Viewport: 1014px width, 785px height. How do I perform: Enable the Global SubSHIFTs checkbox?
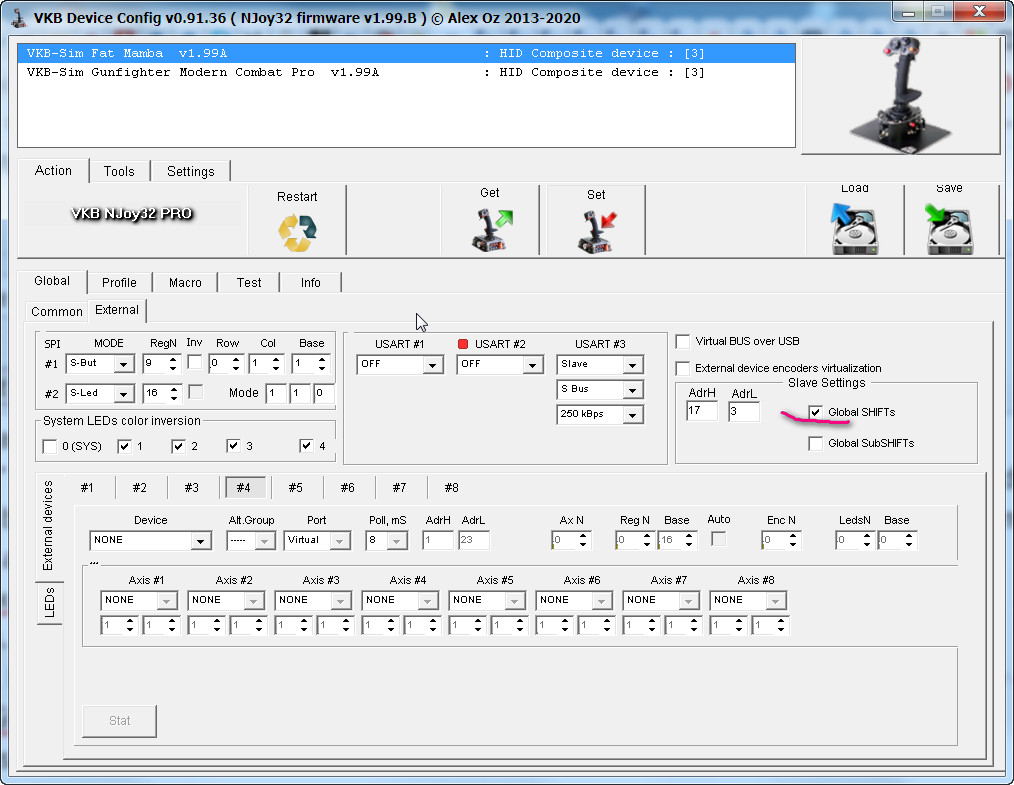click(816, 443)
